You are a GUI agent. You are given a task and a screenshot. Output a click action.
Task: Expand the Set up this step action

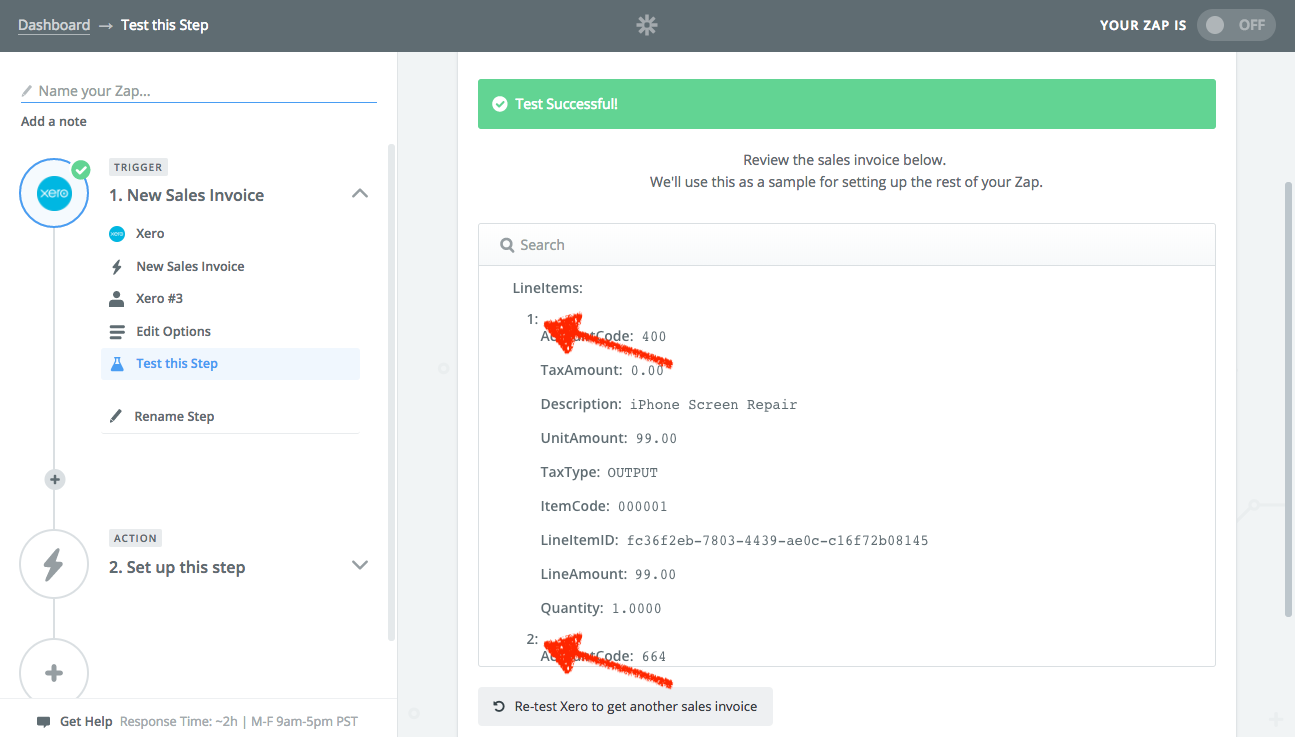click(x=360, y=565)
